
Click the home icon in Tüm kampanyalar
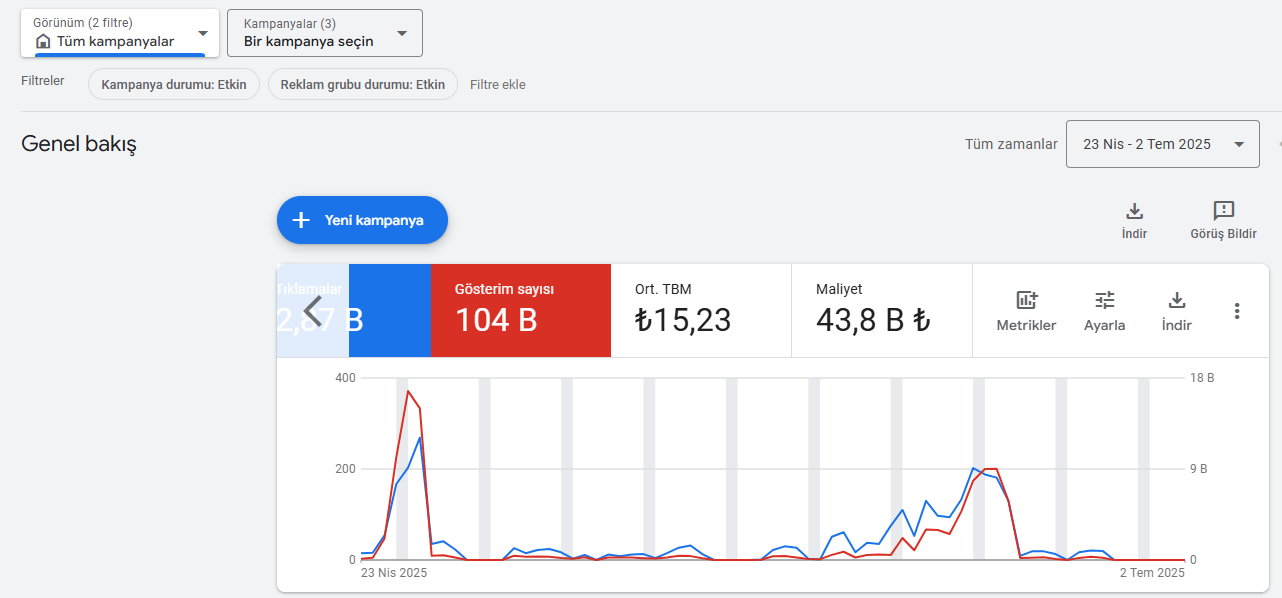point(43,42)
